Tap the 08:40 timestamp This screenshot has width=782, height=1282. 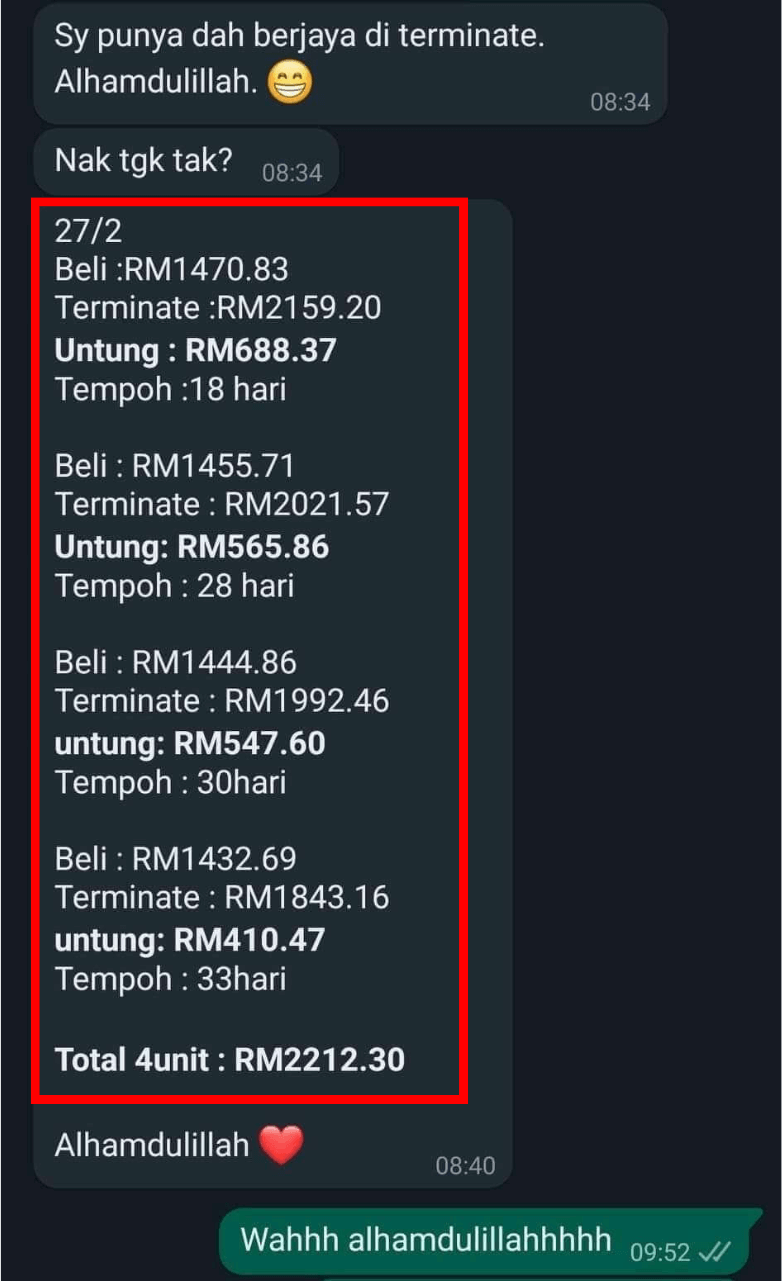click(x=465, y=1165)
